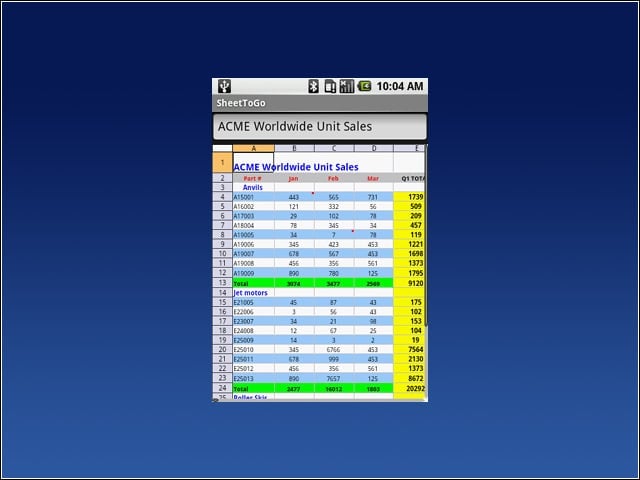Tap the USB connection status icon
640x480 pixels.
coord(224,86)
